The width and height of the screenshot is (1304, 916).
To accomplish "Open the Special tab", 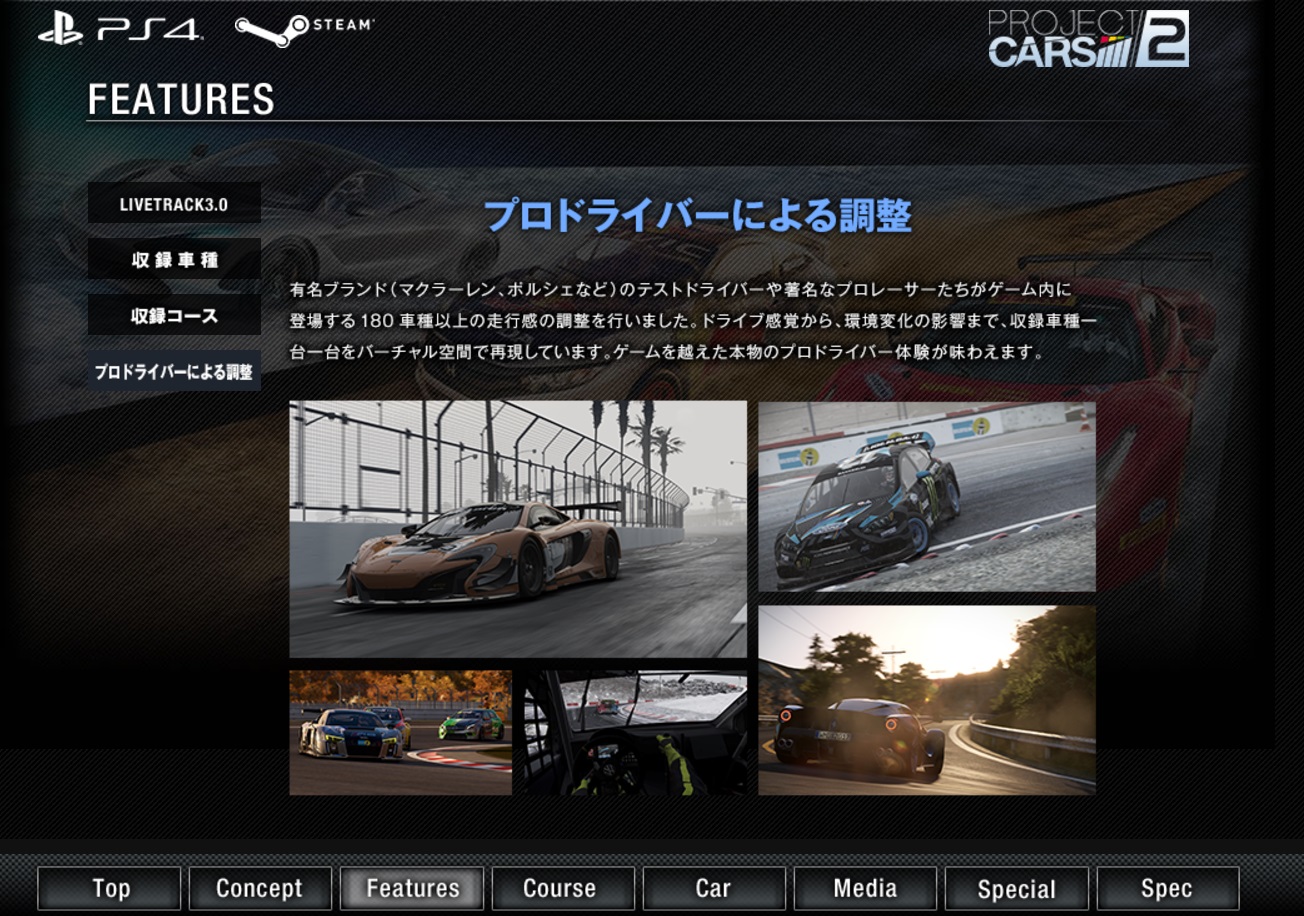I will [x=1016, y=888].
